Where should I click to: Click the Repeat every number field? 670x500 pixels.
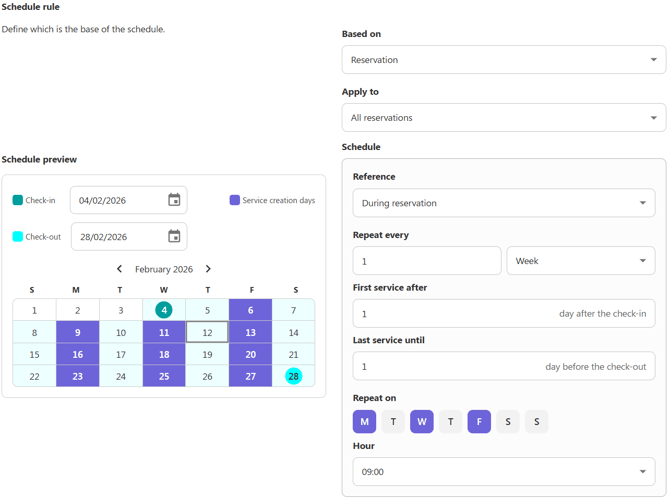point(426,261)
